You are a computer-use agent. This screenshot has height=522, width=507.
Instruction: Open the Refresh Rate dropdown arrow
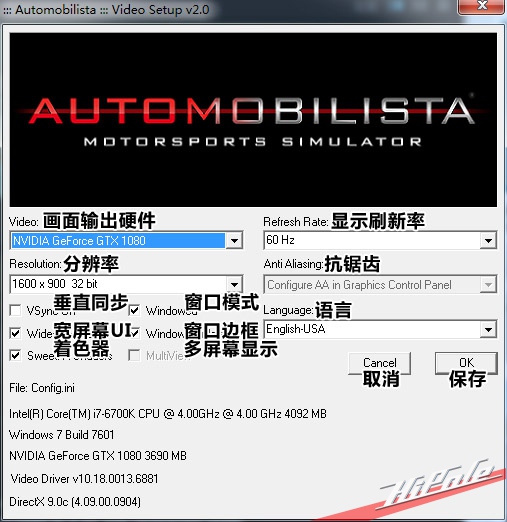pos(488,240)
